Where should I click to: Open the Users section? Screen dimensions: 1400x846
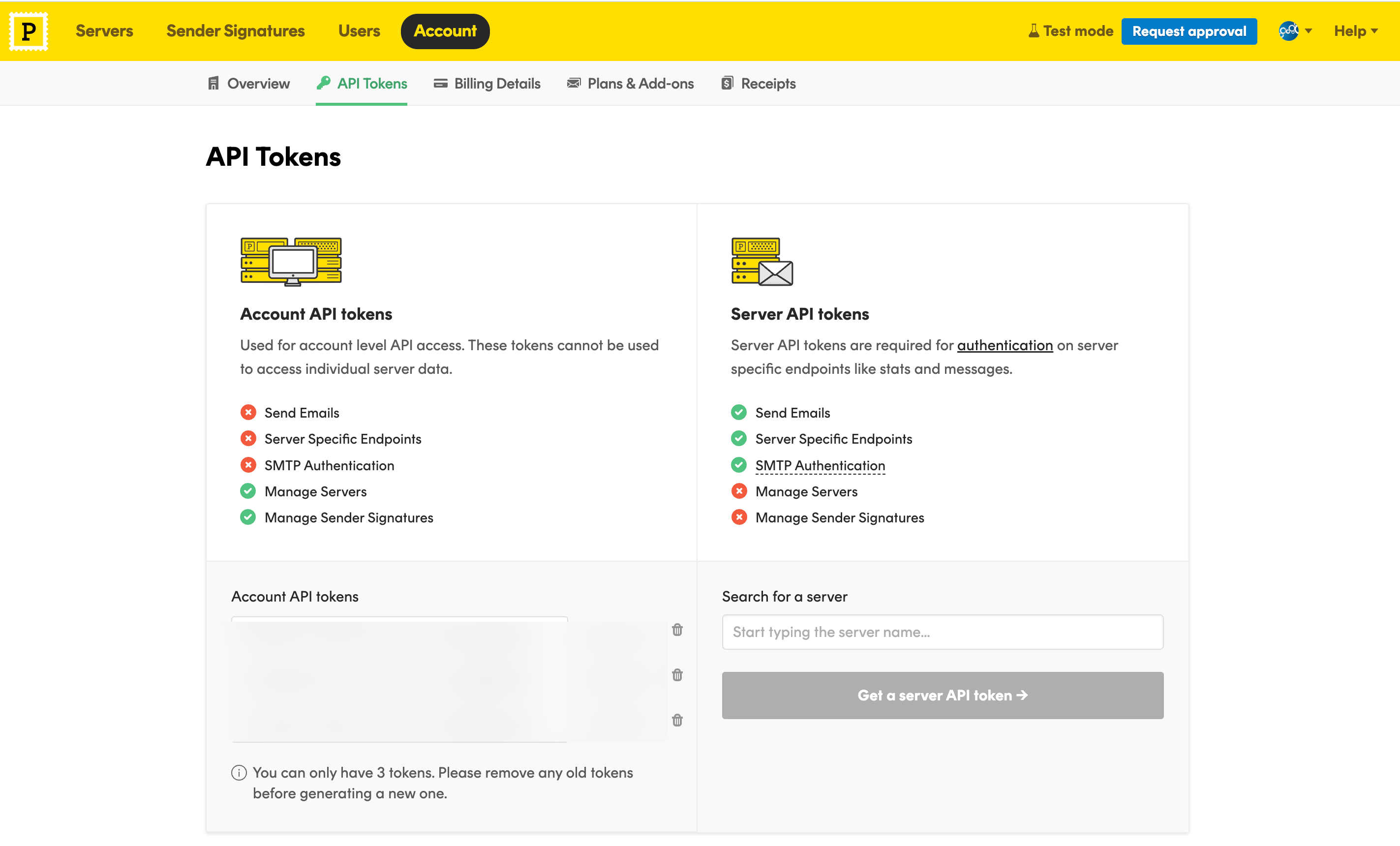[x=359, y=30]
